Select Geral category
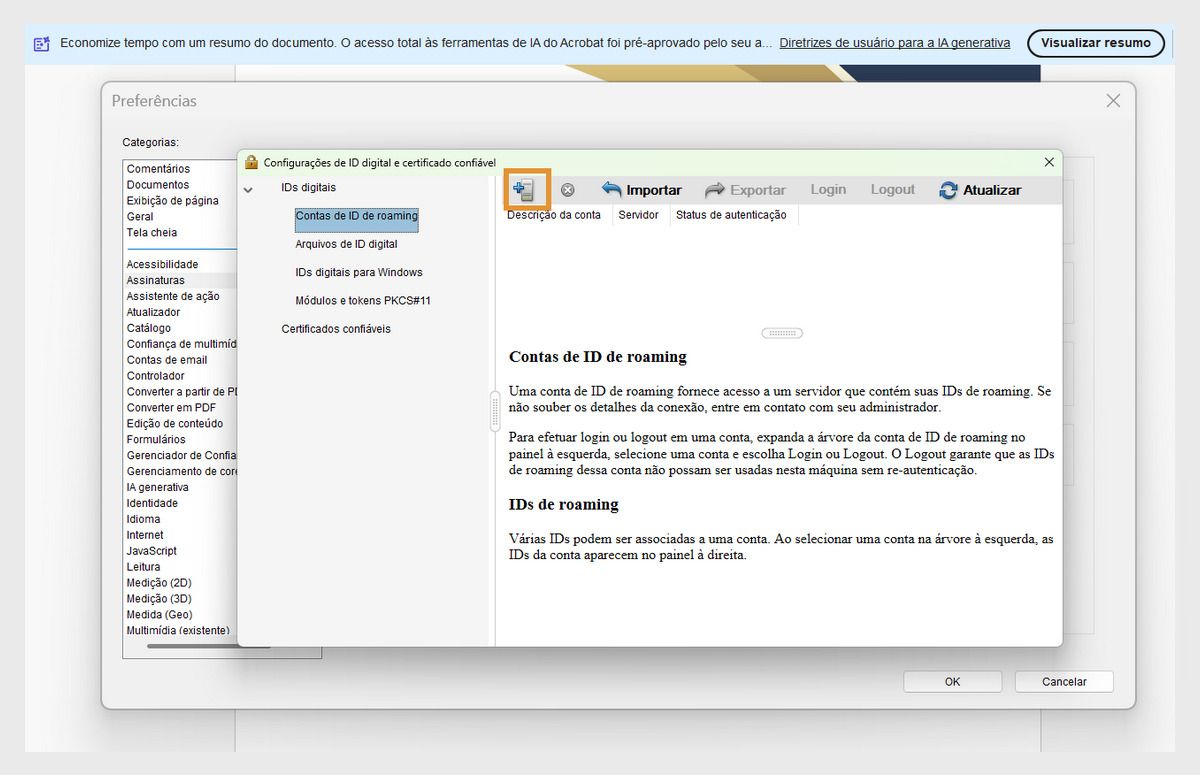The width and height of the screenshot is (1200, 775). (x=140, y=217)
